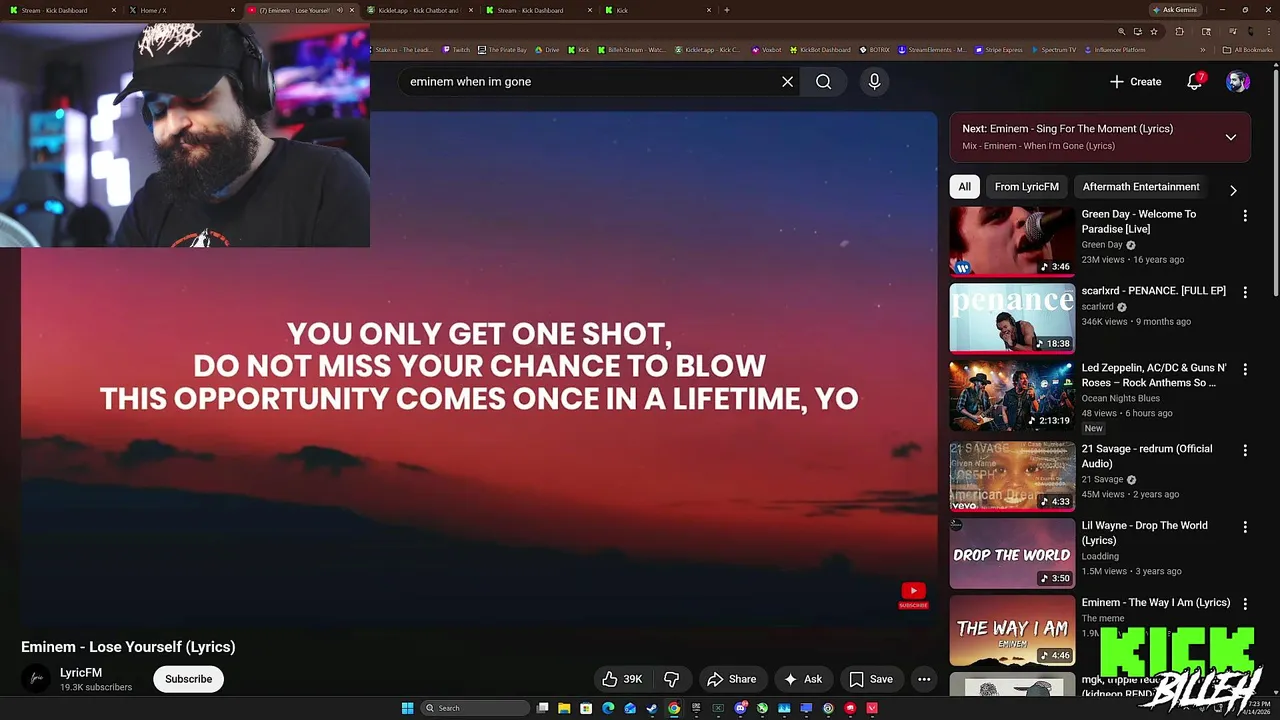Click the search magnifier button

[823, 82]
